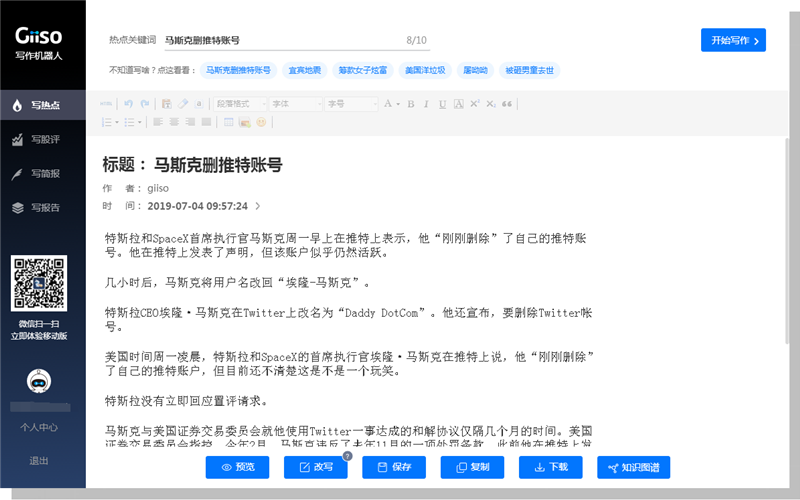Open the 写股评 section
800x500 pixels.
43,139
